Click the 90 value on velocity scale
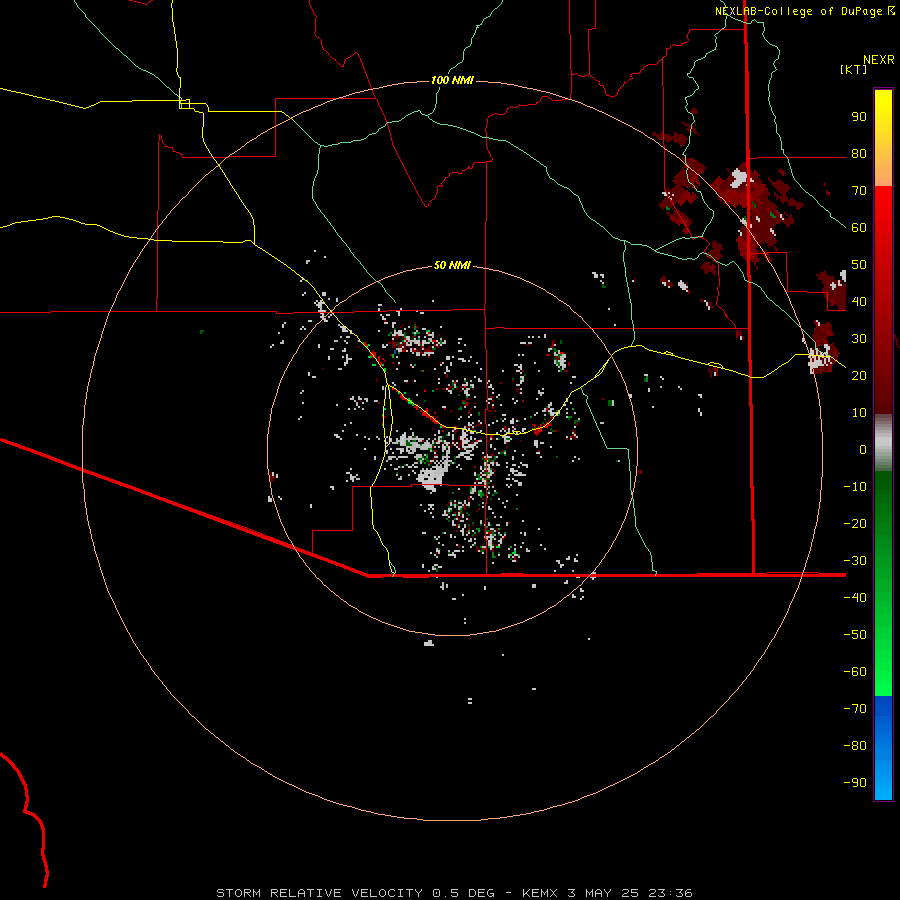The width and height of the screenshot is (900, 900). pyautogui.click(x=859, y=117)
